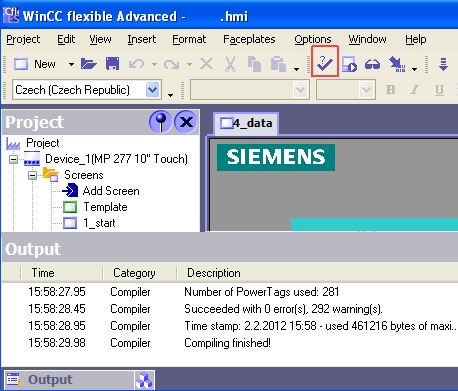Open the Options menu

click(x=313, y=39)
